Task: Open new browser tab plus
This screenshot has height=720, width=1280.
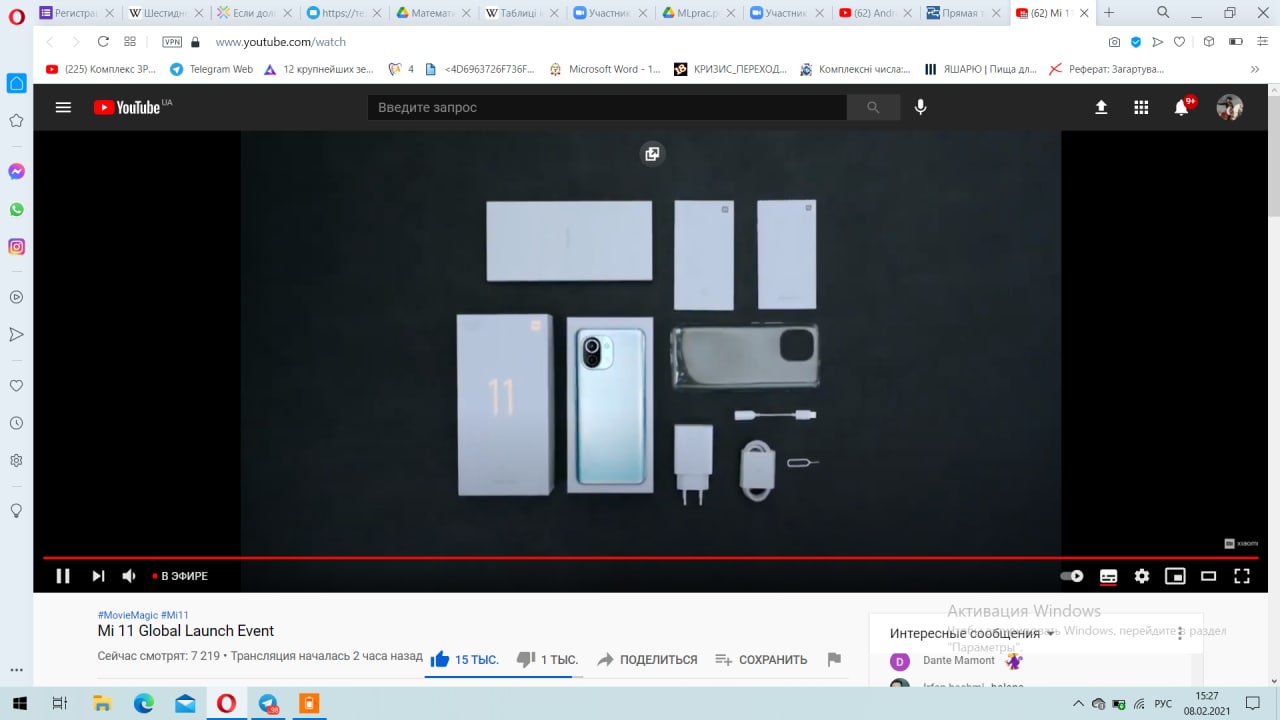Action: [1108, 13]
